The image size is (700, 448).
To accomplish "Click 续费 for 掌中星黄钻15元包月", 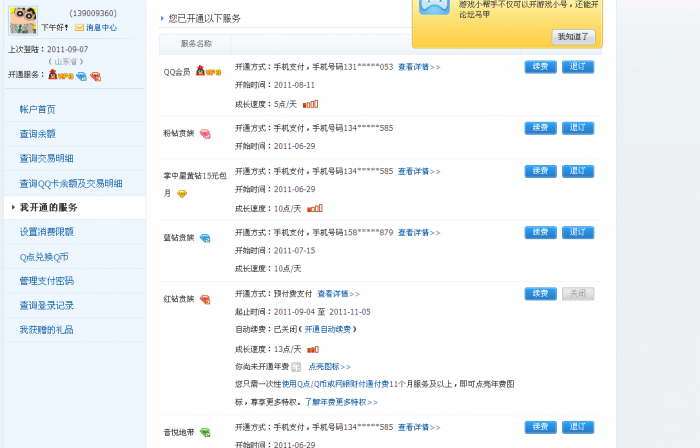I will [x=540, y=171].
